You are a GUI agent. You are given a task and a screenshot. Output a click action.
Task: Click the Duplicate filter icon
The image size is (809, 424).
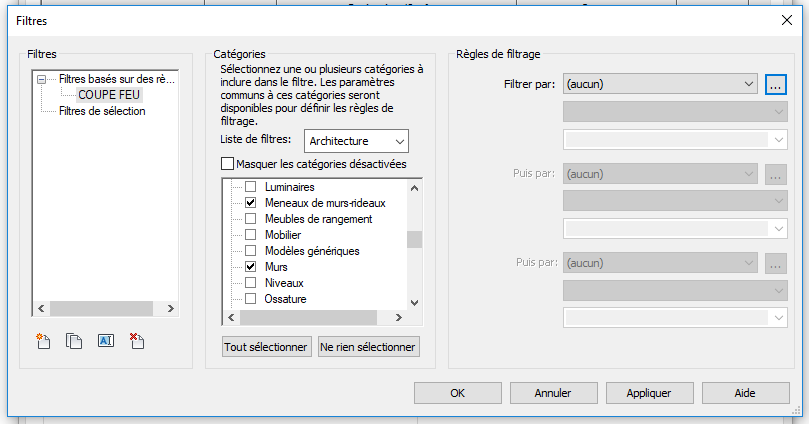pyautogui.click(x=74, y=341)
